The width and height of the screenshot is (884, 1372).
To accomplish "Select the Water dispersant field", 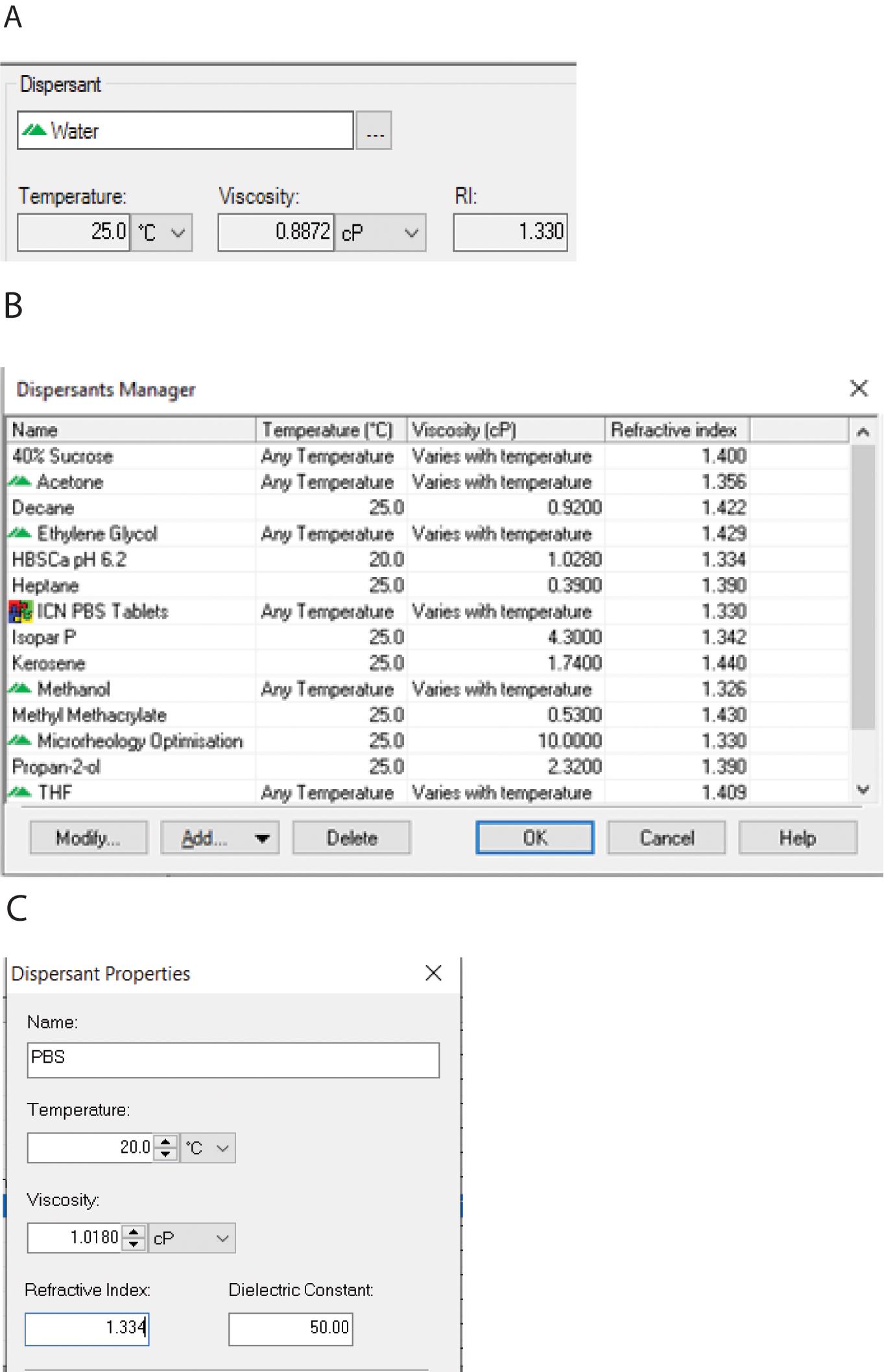I will (185, 130).
